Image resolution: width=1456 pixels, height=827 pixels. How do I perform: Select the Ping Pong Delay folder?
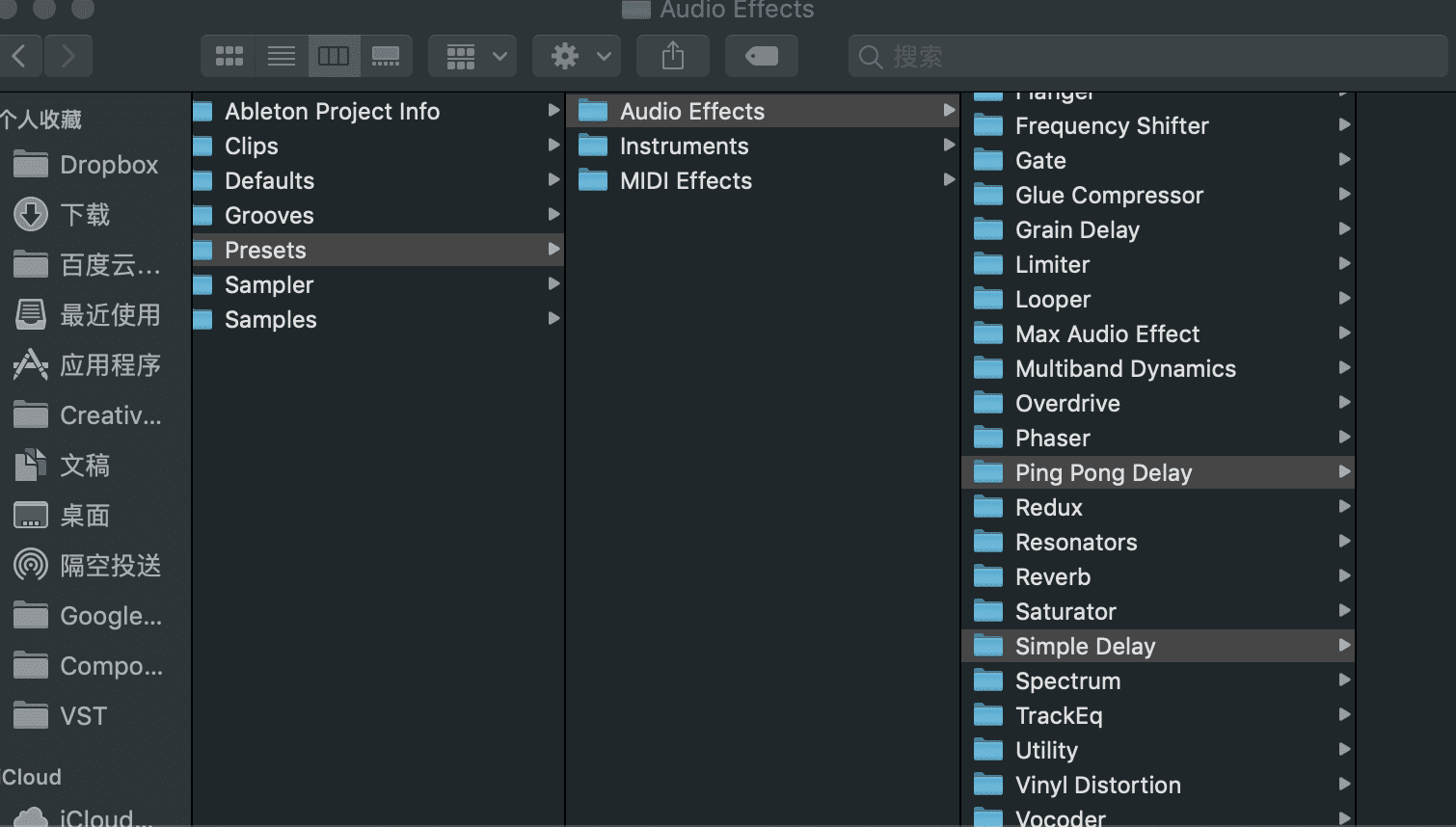click(1159, 472)
